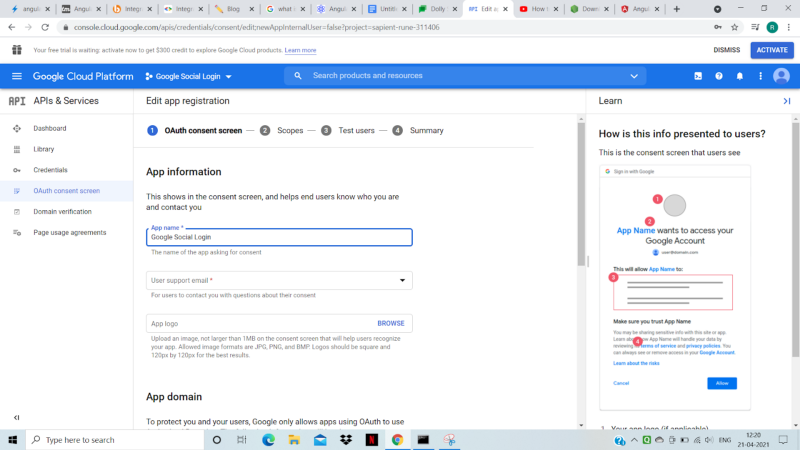Dismiss the free trial banner

click(727, 50)
